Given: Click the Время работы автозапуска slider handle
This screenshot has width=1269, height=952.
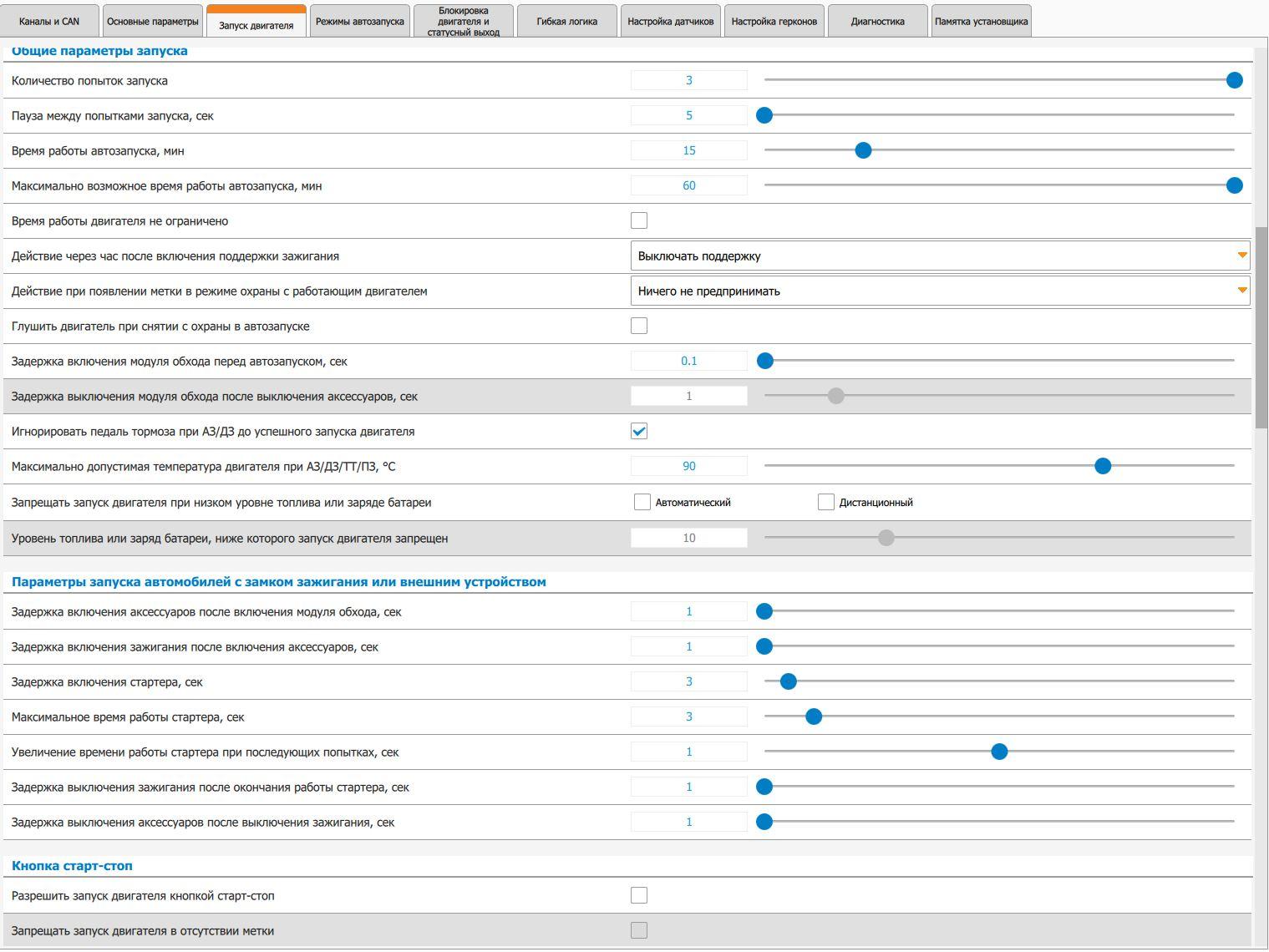Looking at the screenshot, I should click(x=864, y=150).
